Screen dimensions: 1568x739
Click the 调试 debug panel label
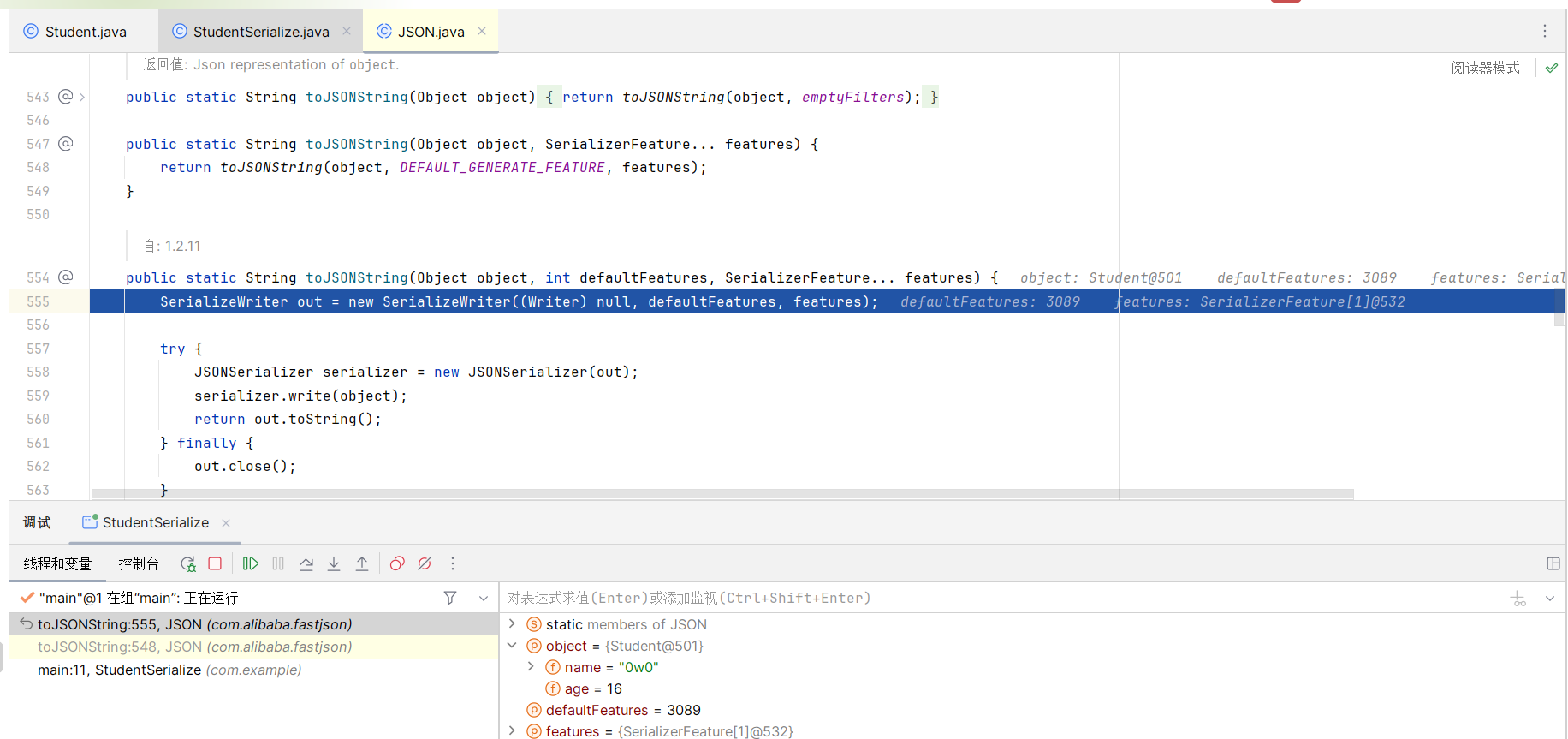37,522
